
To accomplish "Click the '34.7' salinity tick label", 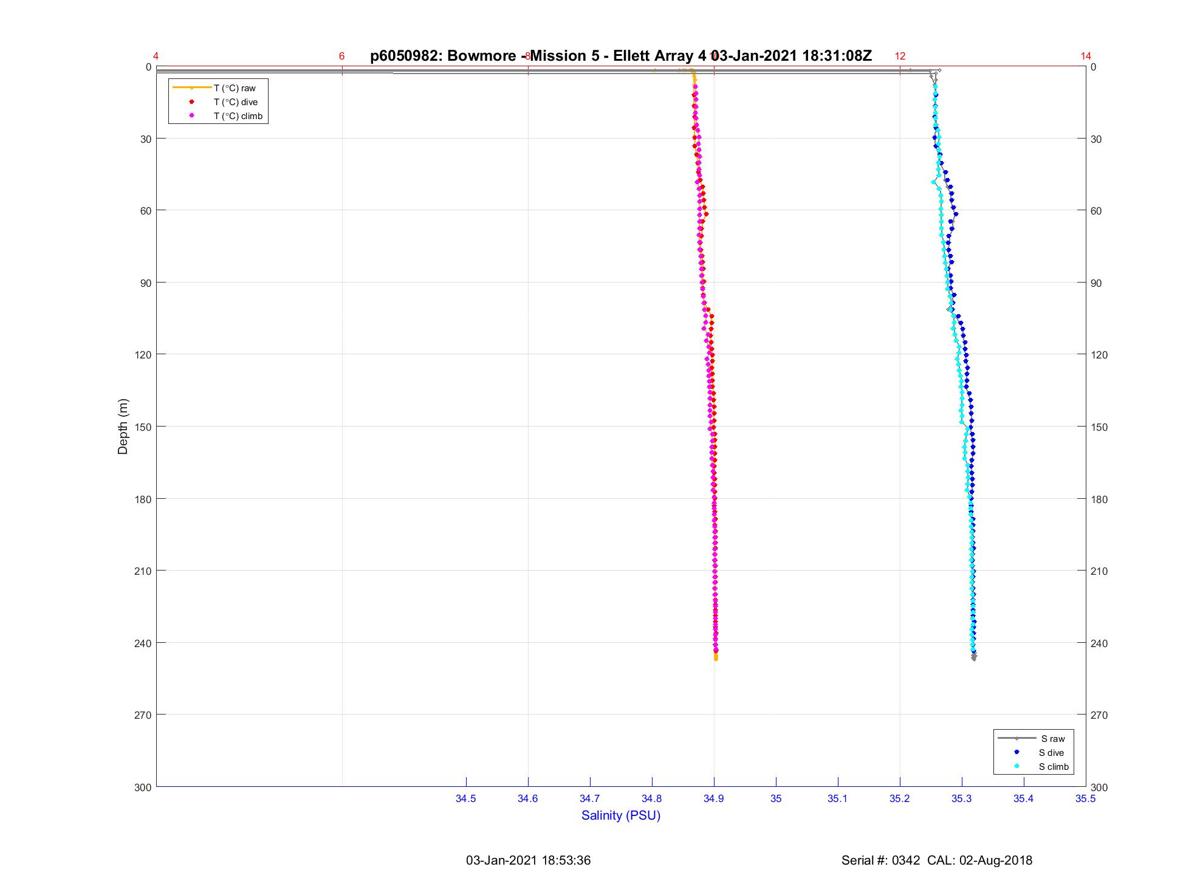I will tap(590, 798).
